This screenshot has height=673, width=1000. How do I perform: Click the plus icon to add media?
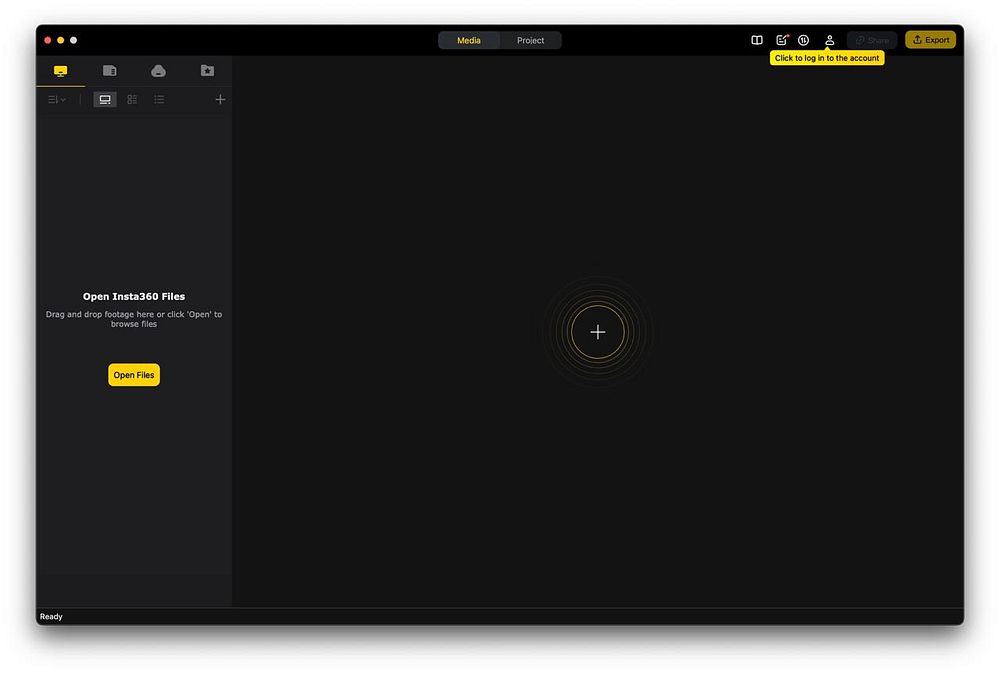coord(220,100)
